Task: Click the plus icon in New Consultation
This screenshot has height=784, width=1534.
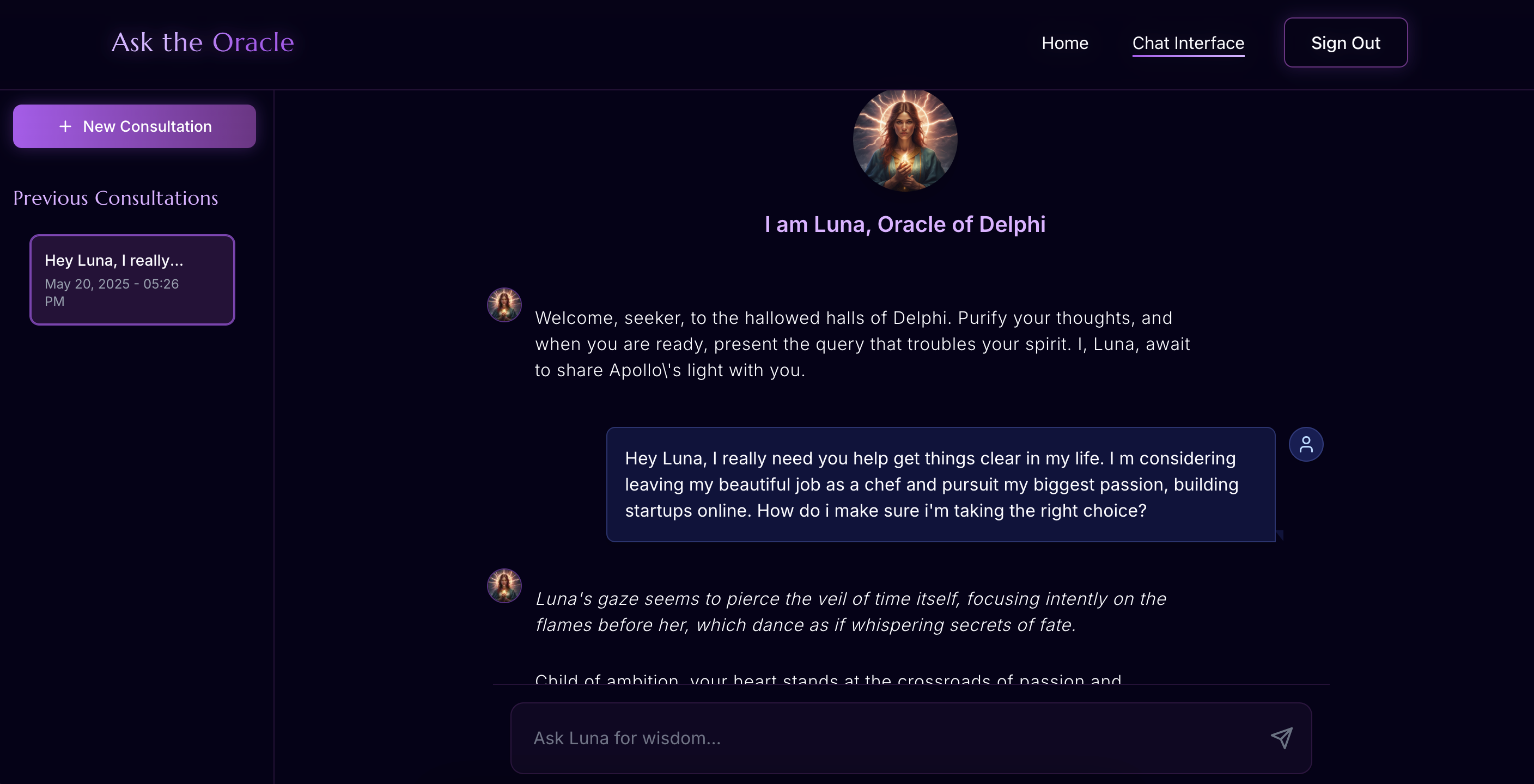Action: coord(65,126)
